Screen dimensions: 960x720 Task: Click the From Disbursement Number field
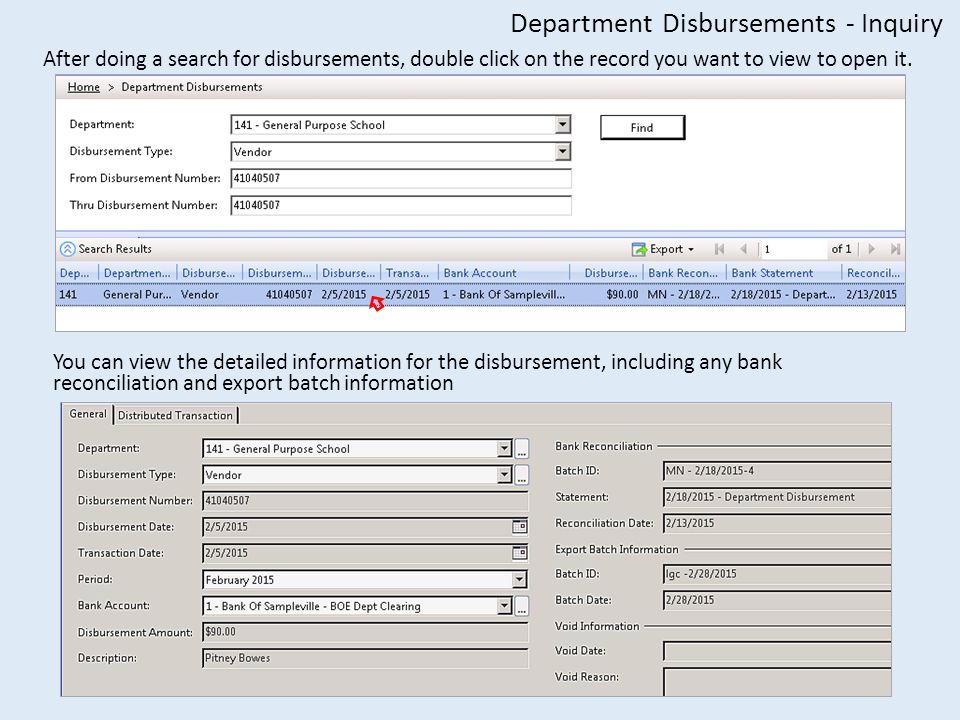point(401,178)
